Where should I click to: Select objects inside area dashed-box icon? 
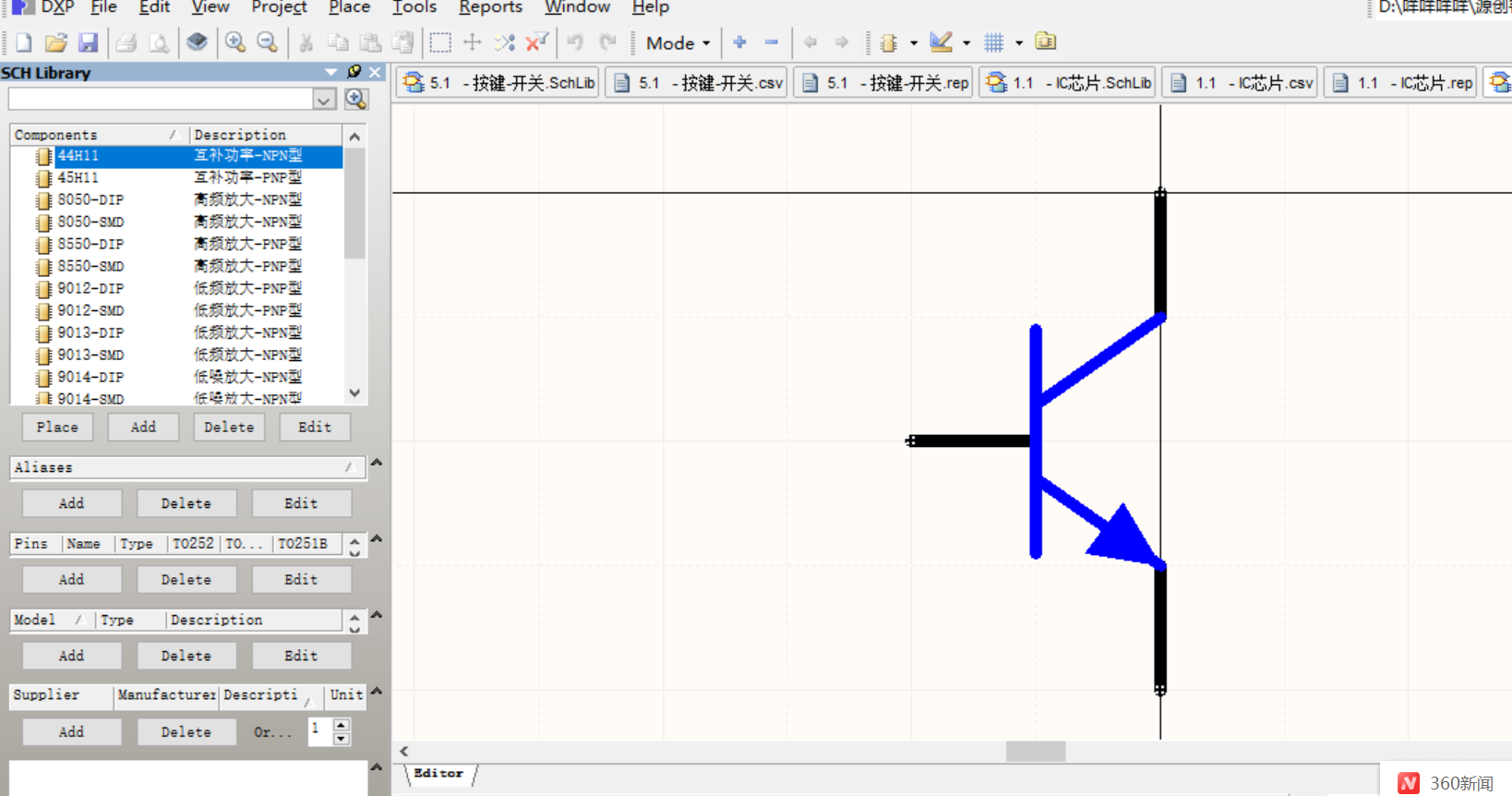tap(440, 42)
